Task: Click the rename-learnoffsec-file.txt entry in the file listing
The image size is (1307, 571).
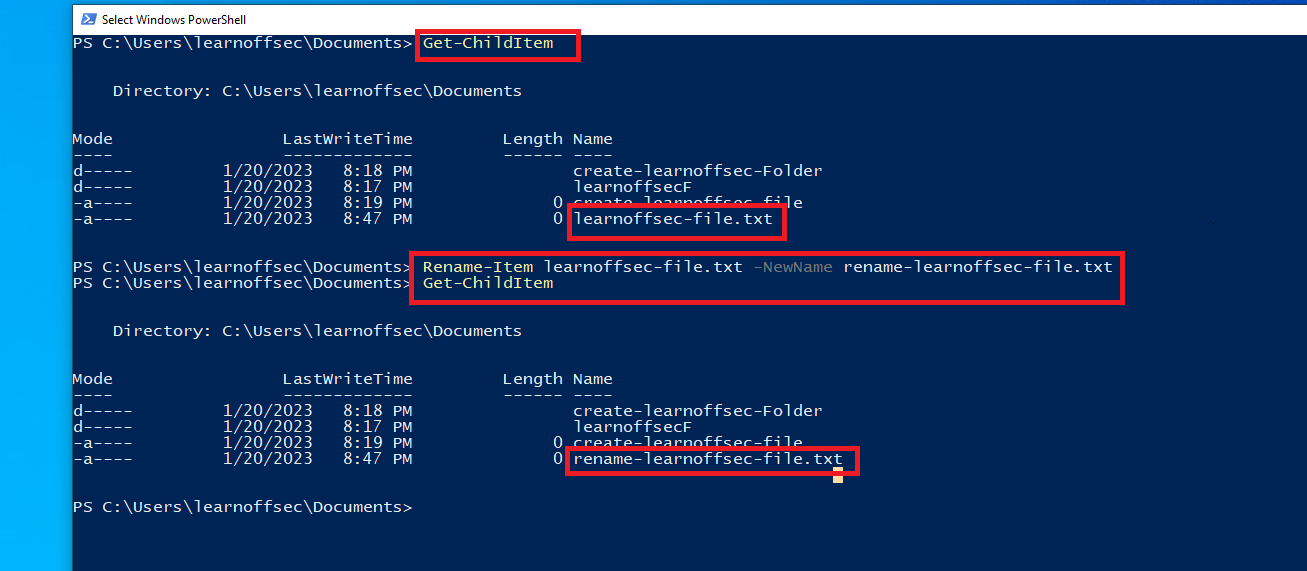Action: tap(707, 459)
